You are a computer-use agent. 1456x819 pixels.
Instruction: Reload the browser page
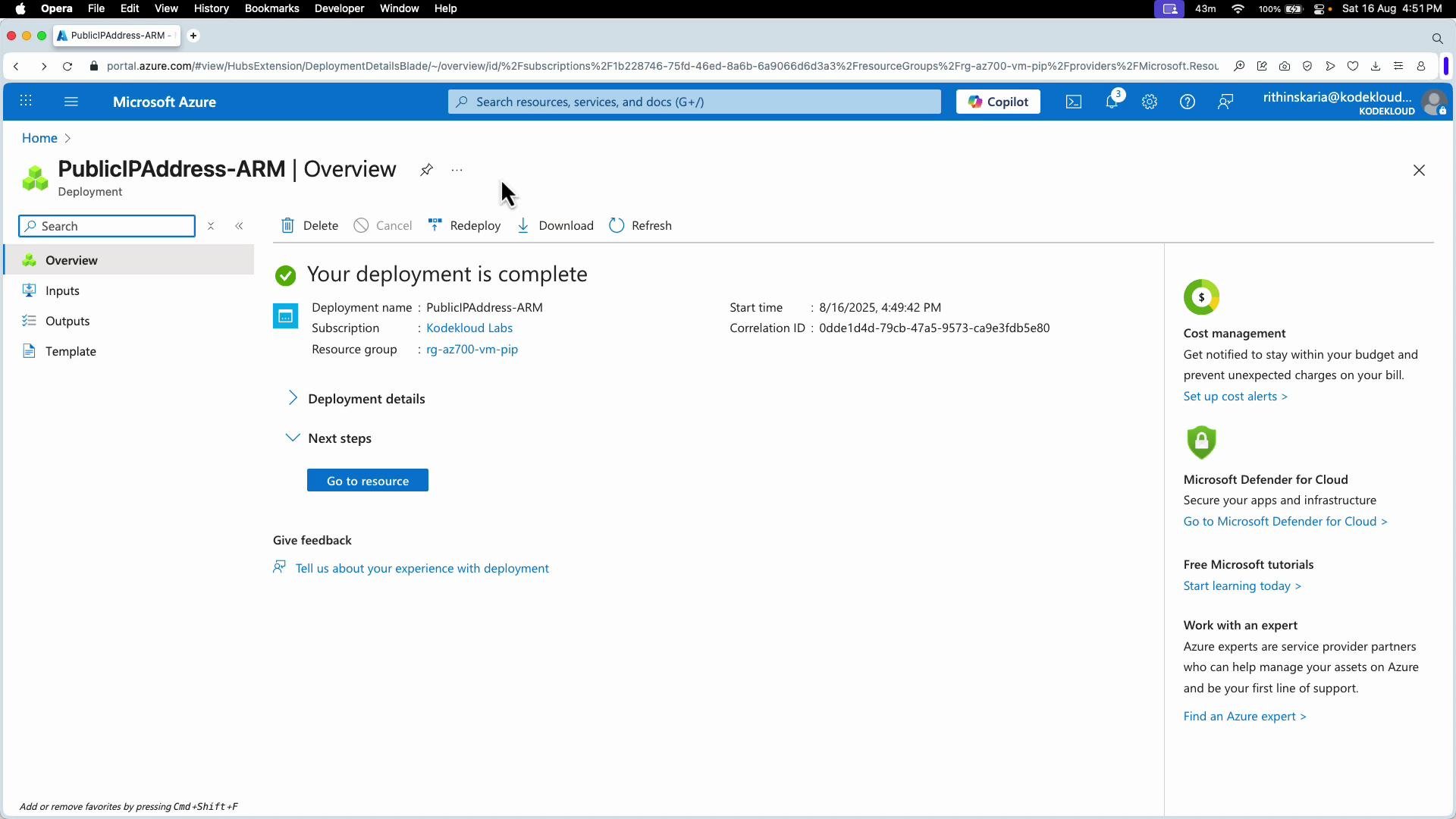pos(67,67)
